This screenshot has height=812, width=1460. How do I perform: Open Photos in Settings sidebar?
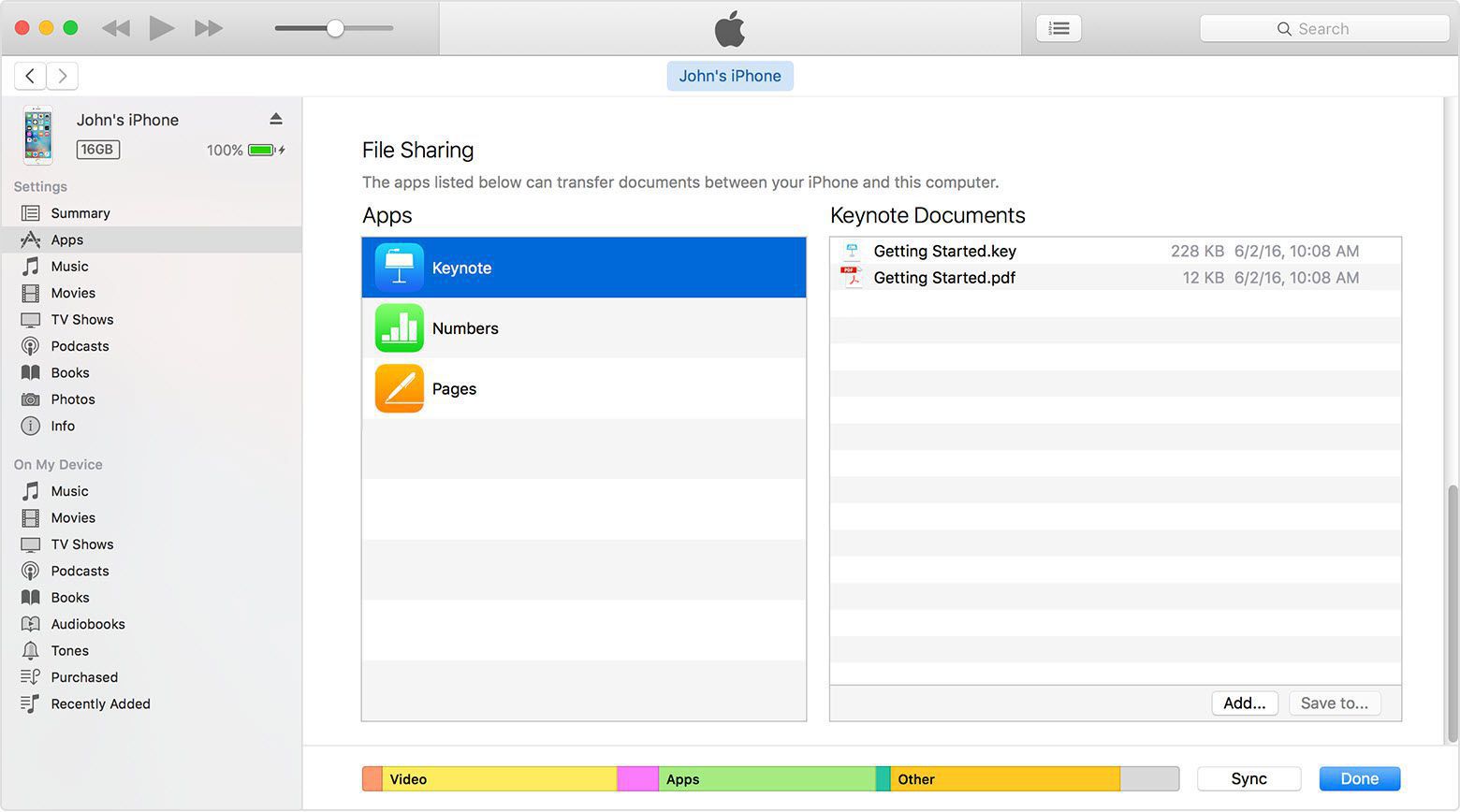point(152,399)
